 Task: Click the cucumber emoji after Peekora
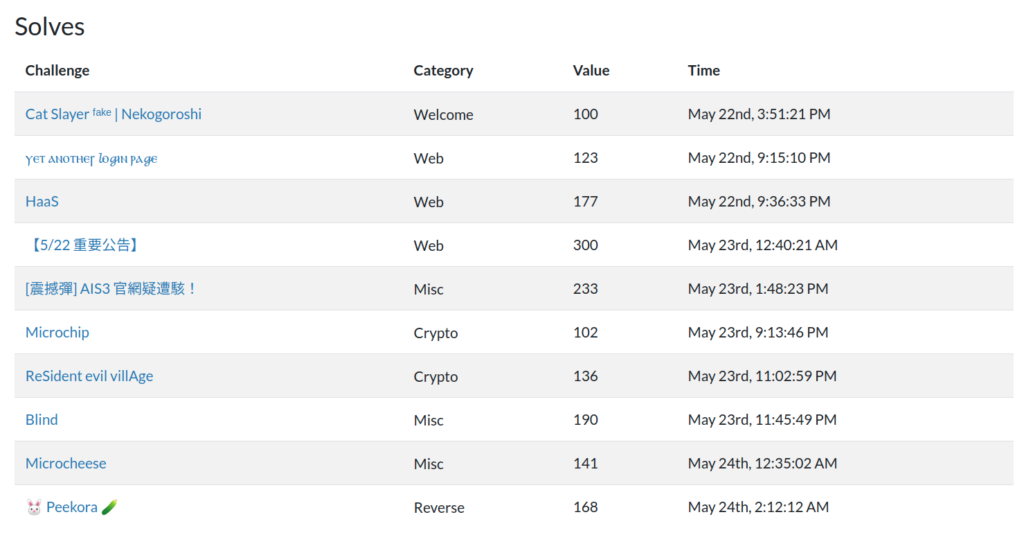tap(110, 508)
